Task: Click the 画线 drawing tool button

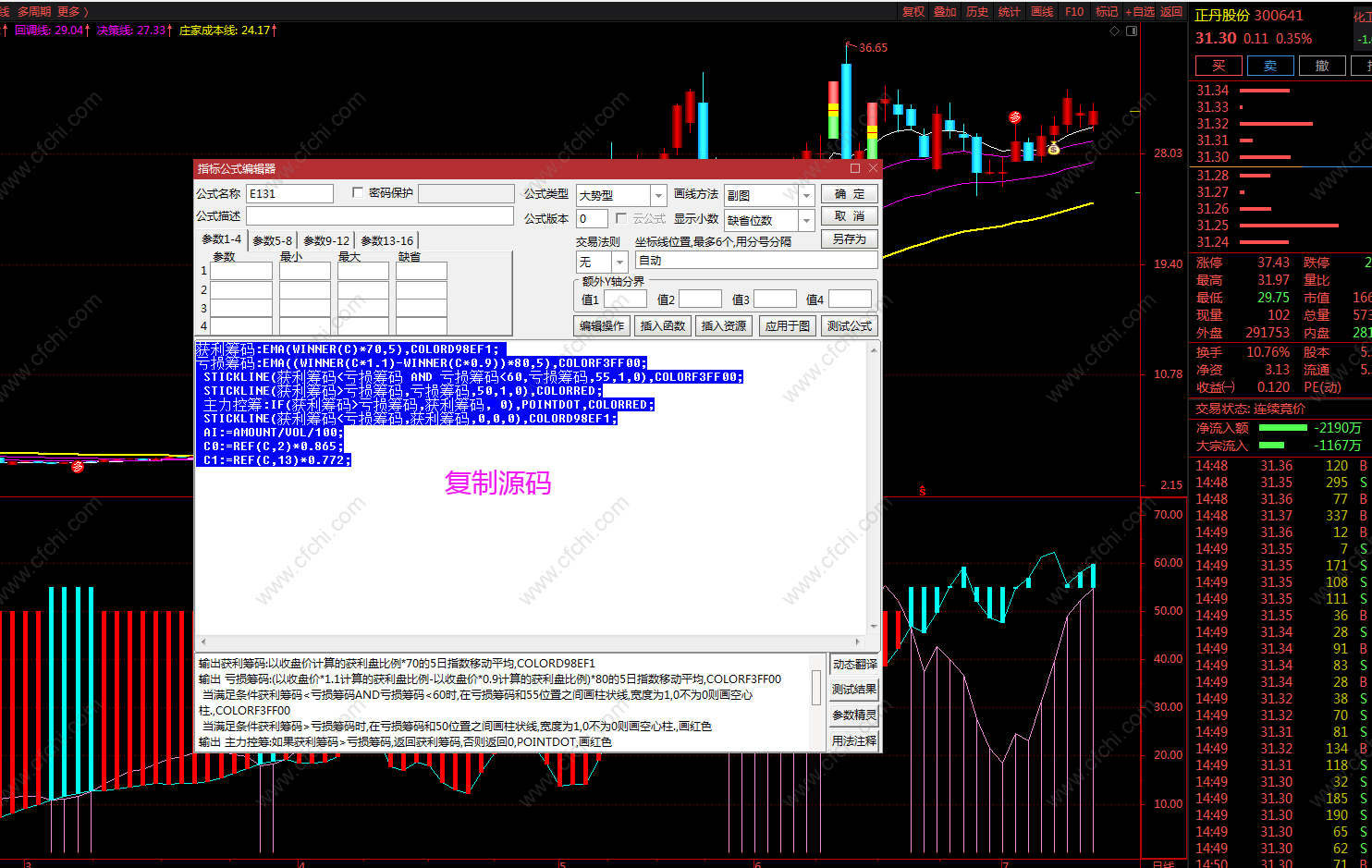Action: pyautogui.click(x=1042, y=11)
